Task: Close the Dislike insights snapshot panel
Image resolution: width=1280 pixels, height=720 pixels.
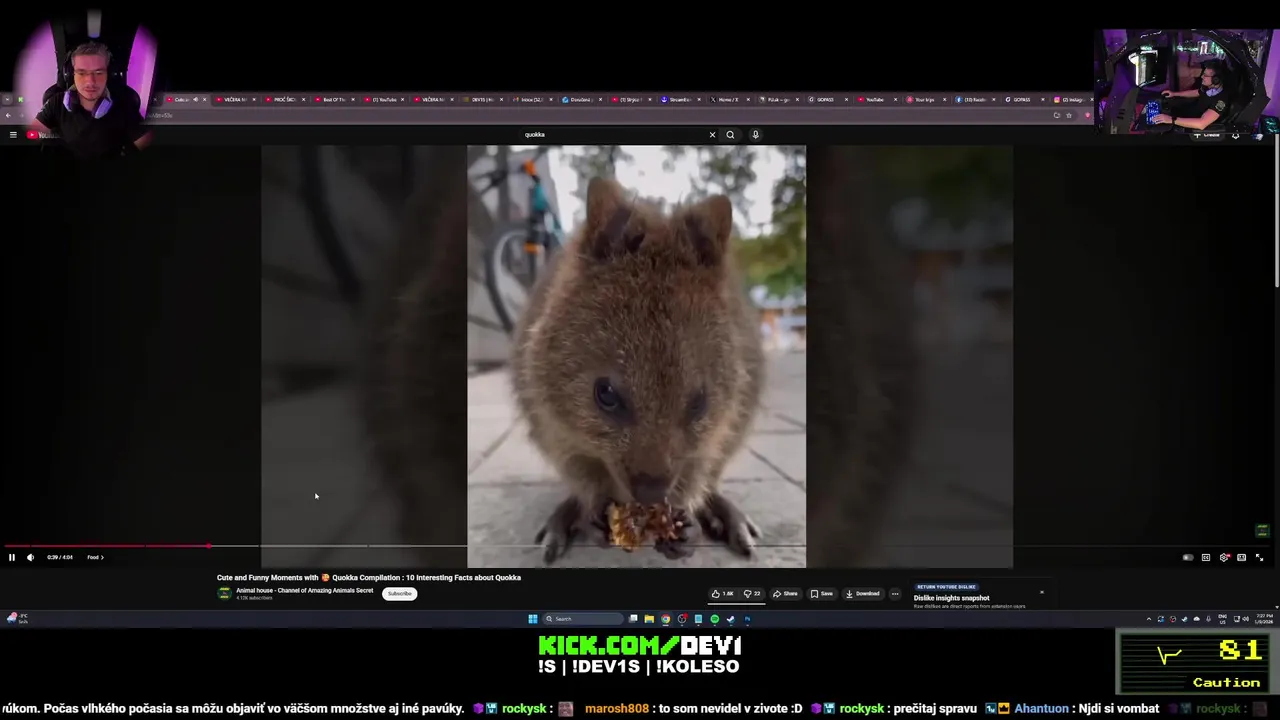Action: click(1041, 592)
